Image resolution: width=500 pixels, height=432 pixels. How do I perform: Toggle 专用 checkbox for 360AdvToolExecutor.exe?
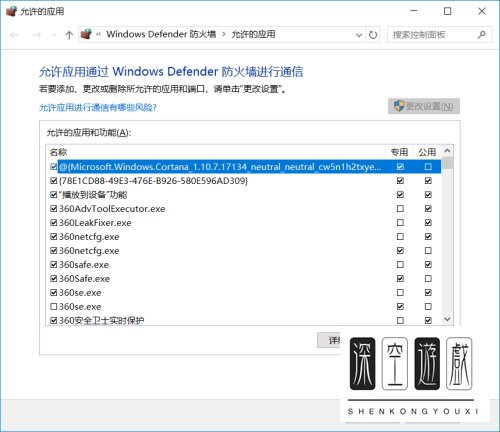coord(400,209)
